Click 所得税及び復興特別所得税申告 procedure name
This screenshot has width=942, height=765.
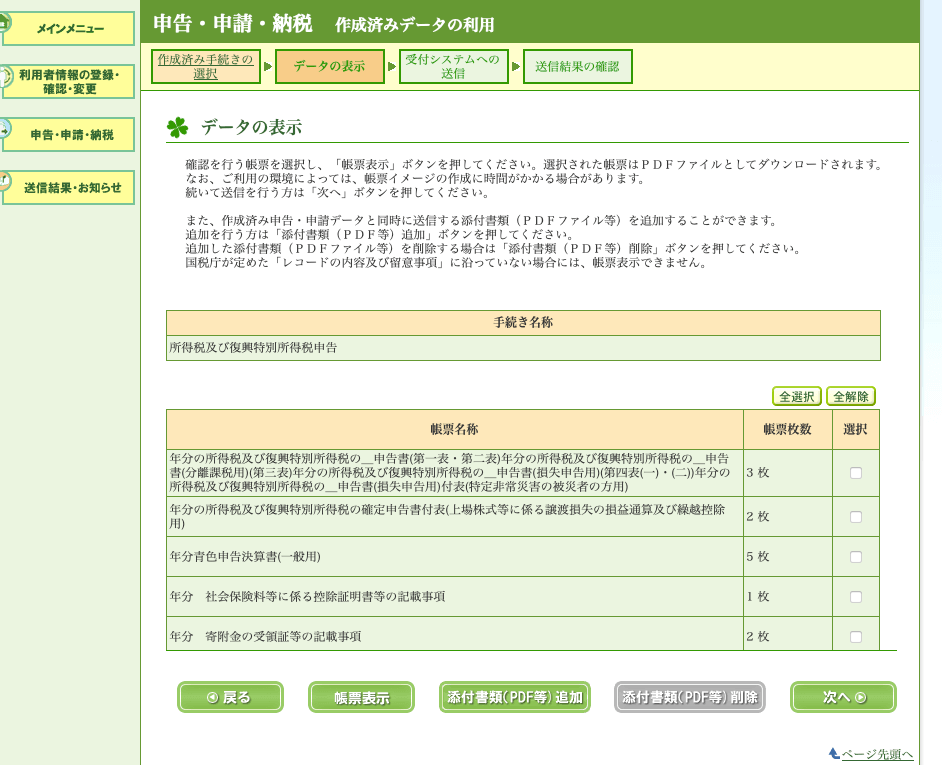click(253, 347)
